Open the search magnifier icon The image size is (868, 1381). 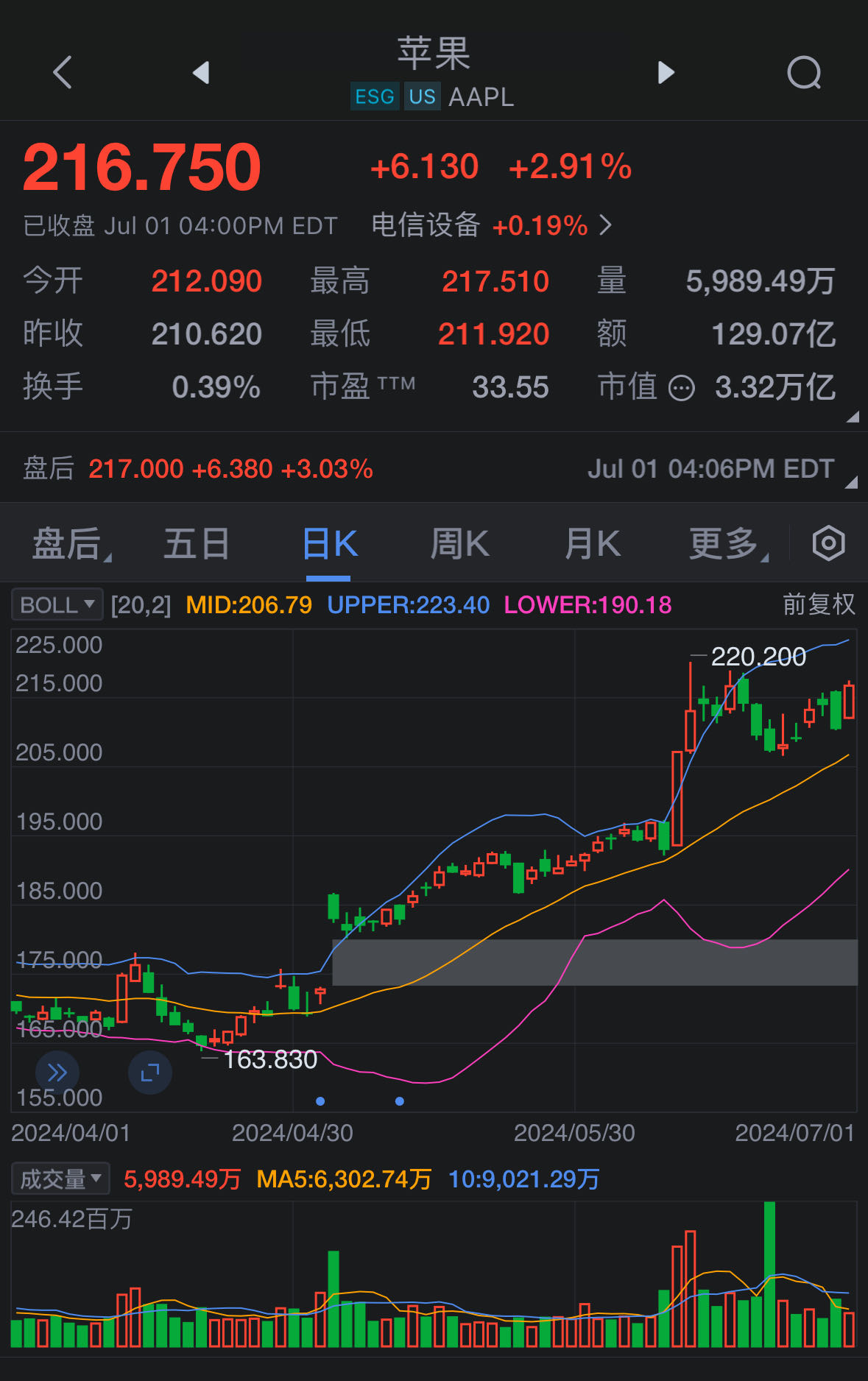804,72
